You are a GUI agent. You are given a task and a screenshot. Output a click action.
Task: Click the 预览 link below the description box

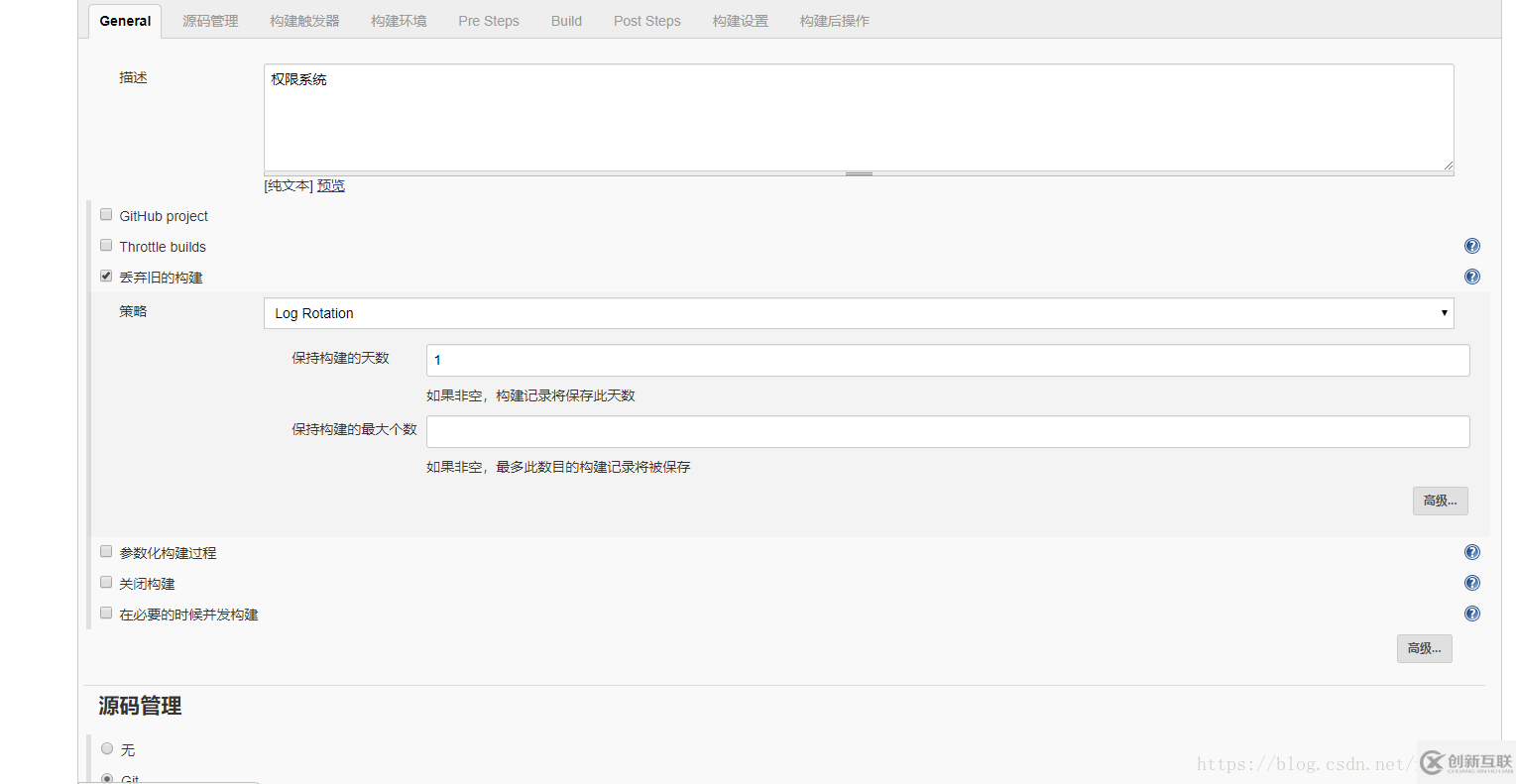[330, 184]
